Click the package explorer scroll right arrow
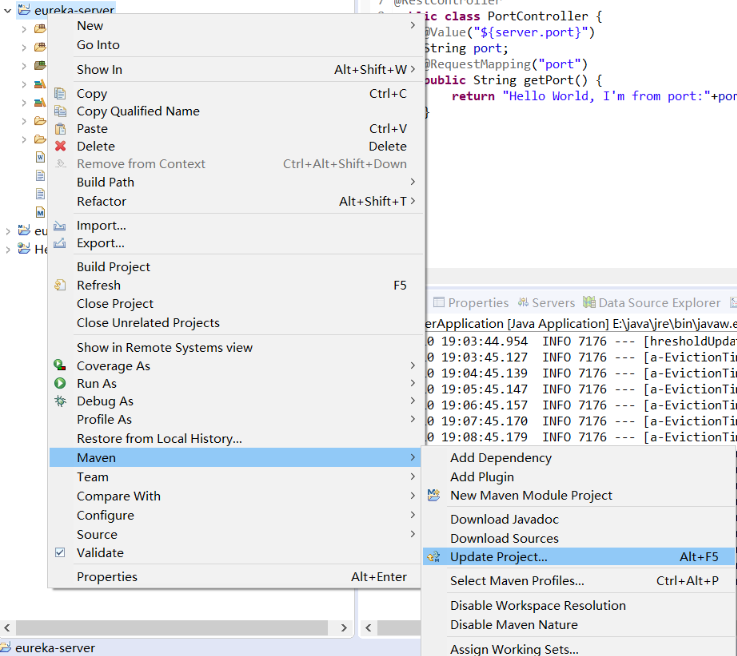This screenshot has height=656, width=737. pyautogui.click(x=344, y=628)
